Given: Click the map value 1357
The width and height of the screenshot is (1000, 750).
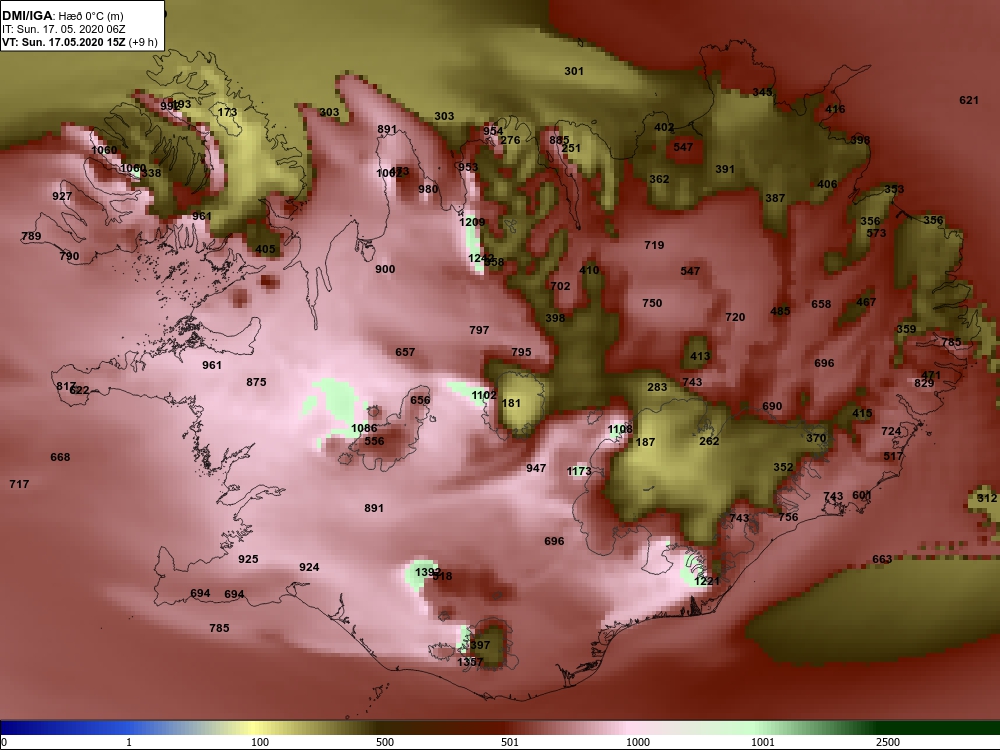Looking at the screenshot, I should [x=470, y=661].
